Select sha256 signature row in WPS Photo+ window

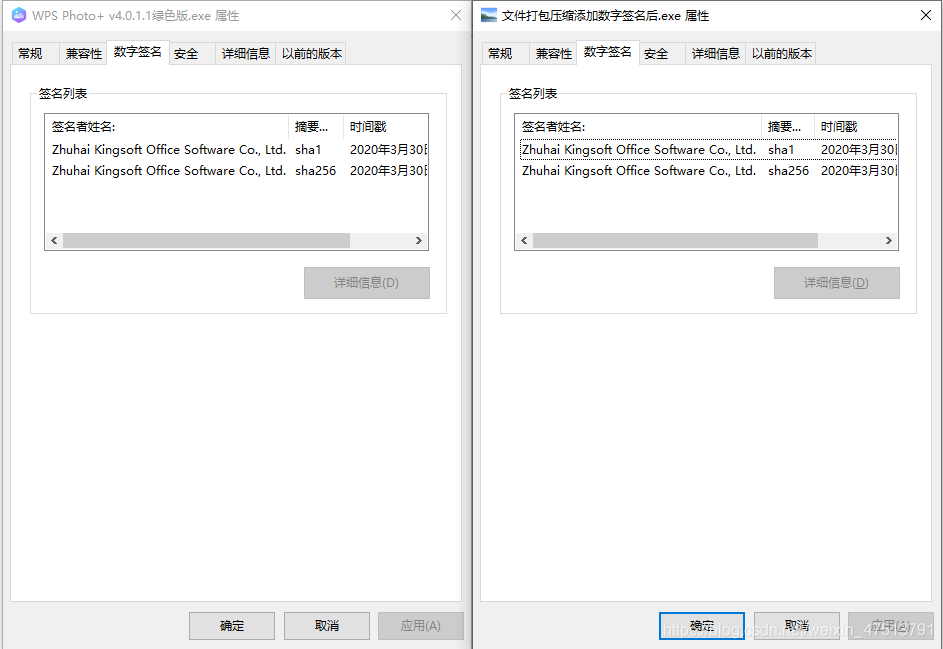(236, 171)
